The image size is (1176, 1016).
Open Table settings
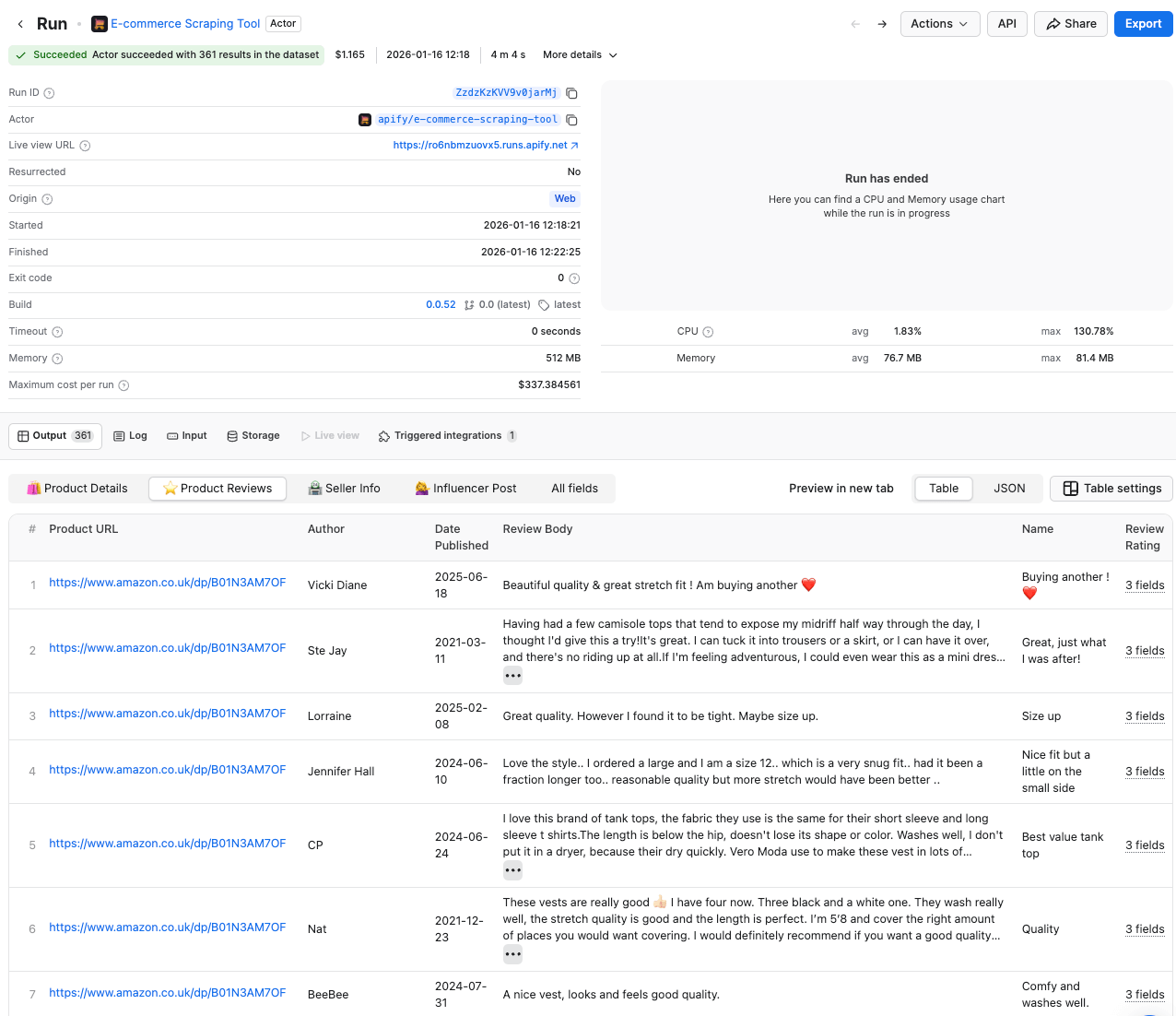pos(1111,489)
